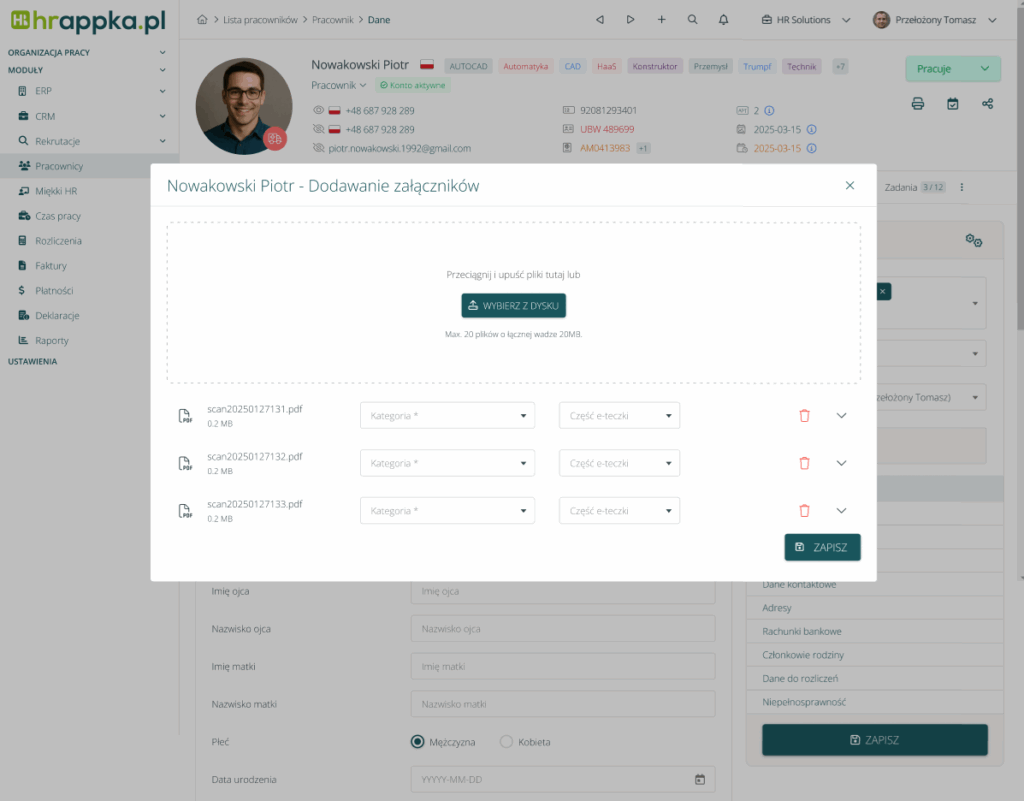Viewport: 1024px width, 801px height.
Task: Select the Mężczyzna radio button
Action: pyautogui.click(x=418, y=742)
